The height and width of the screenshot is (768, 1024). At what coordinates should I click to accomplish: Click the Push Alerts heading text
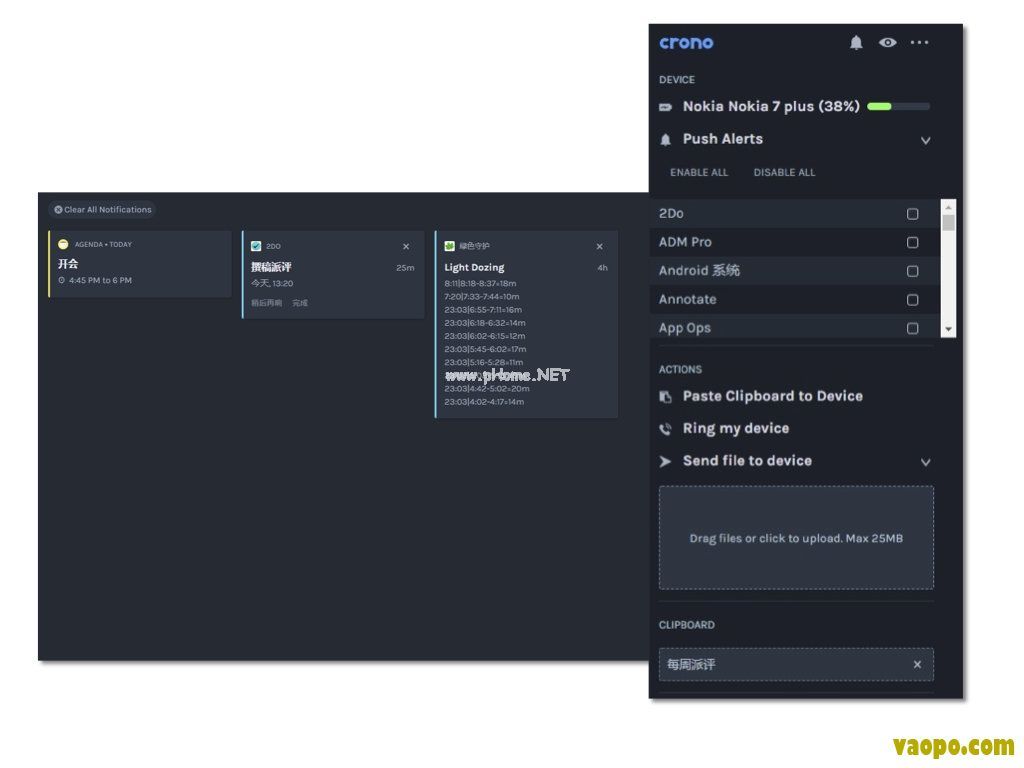click(723, 139)
